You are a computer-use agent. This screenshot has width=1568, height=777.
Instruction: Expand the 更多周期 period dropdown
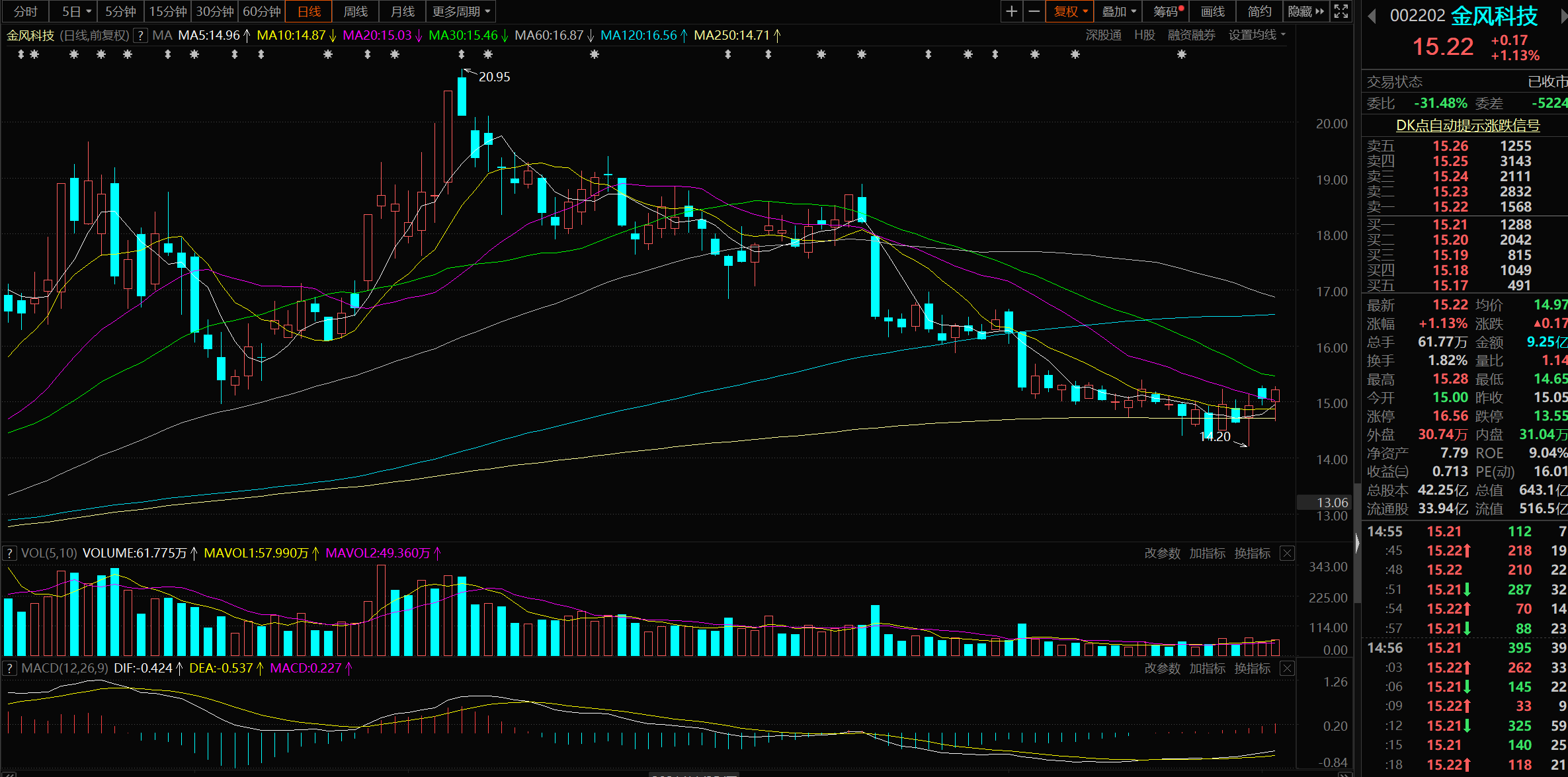pyautogui.click(x=461, y=11)
